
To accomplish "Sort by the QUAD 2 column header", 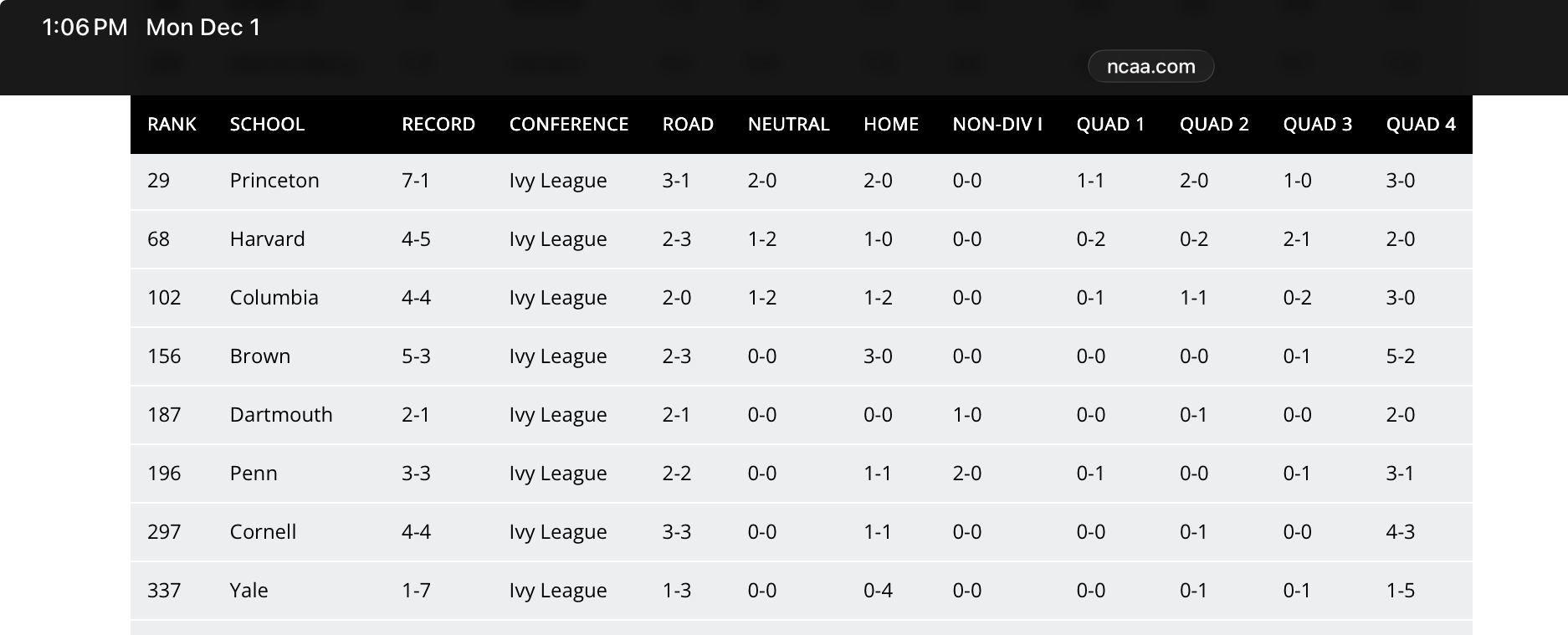I will [x=1214, y=125].
